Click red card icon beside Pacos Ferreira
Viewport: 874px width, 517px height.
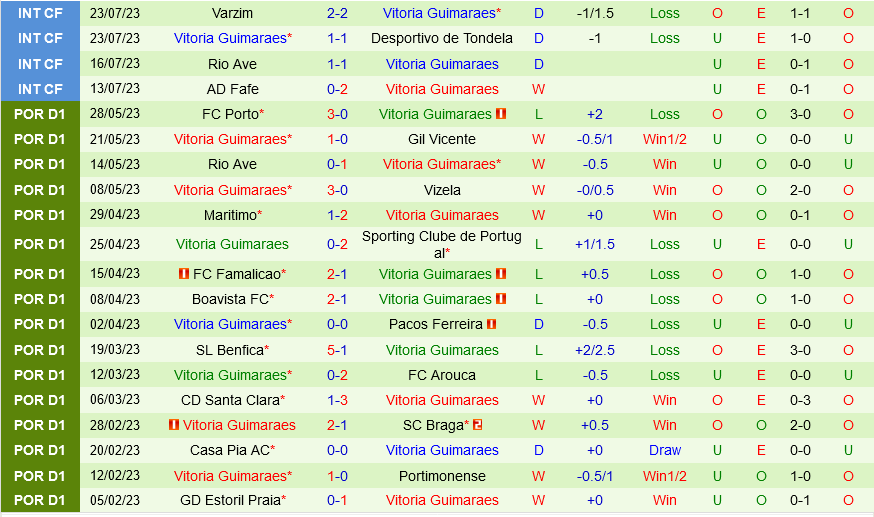point(492,324)
